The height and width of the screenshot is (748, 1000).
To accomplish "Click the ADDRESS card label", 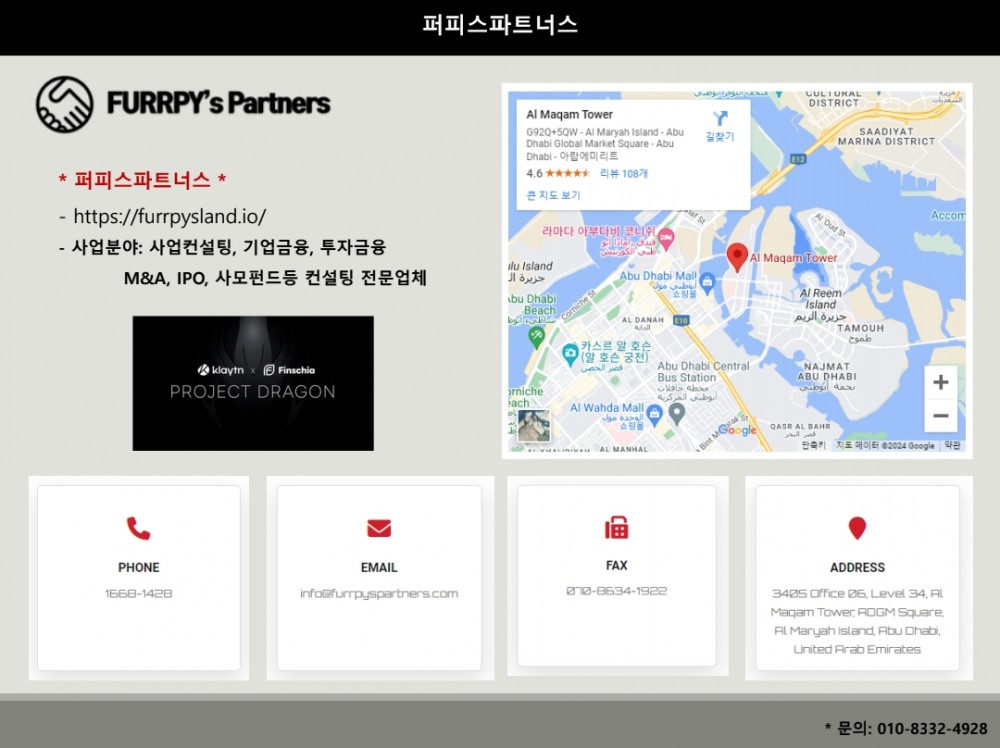I will tap(857, 568).
